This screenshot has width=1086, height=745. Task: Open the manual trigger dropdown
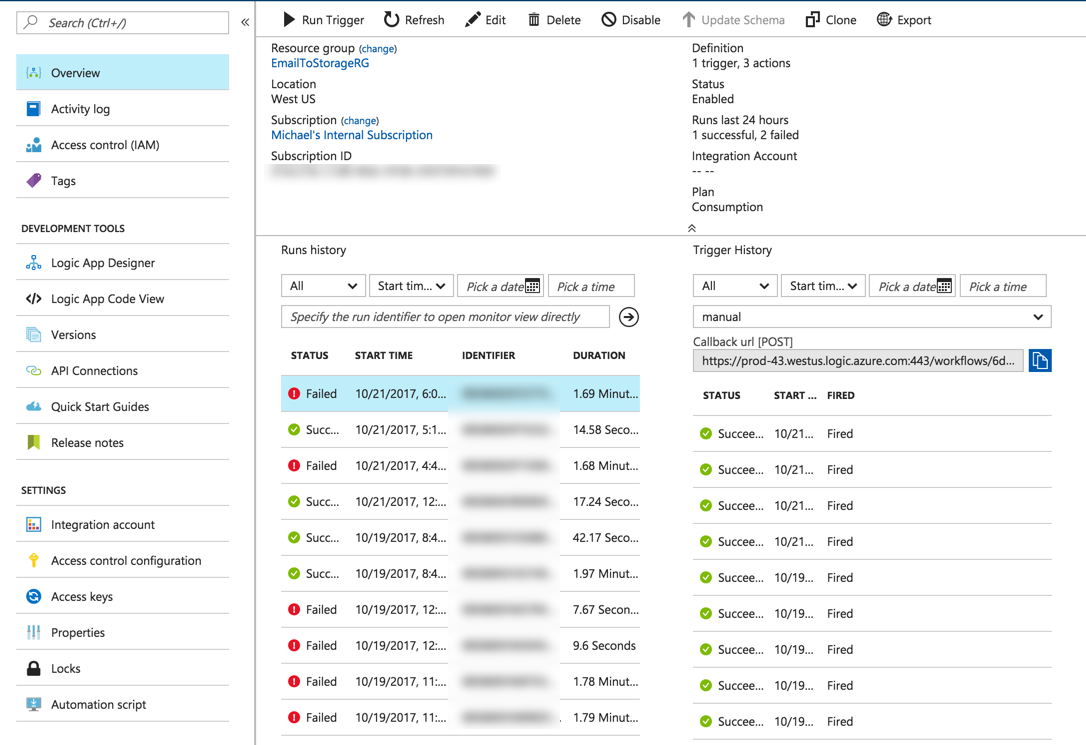[x=872, y=316]
